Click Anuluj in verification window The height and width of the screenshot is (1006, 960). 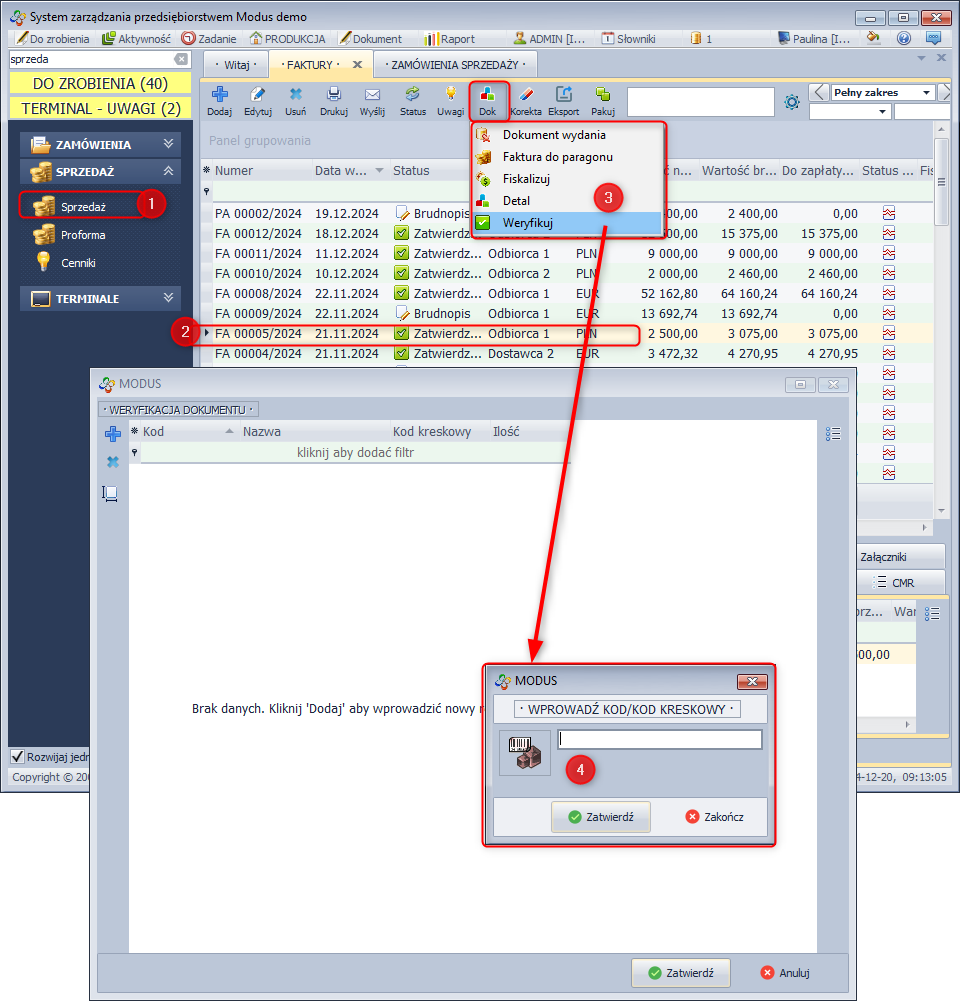(785, 973)
